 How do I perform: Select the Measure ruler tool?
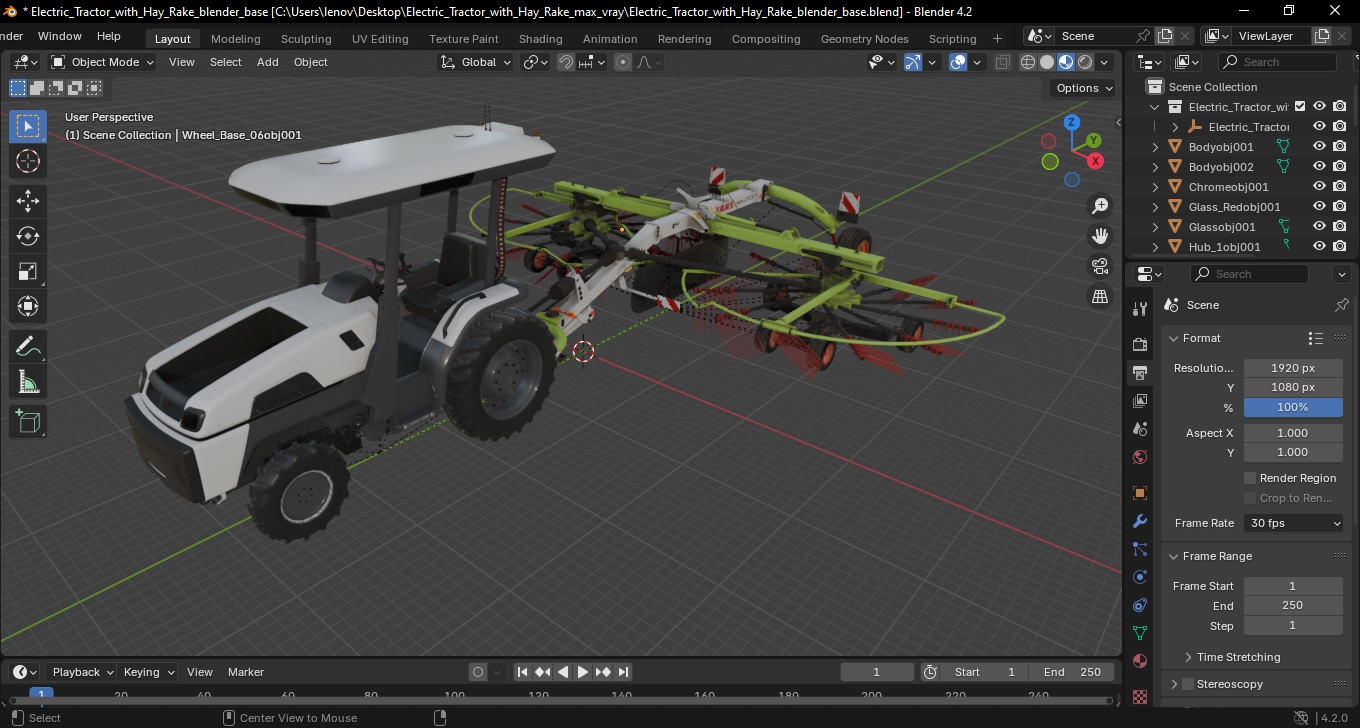pyautogui.click(x=28, y=382)
